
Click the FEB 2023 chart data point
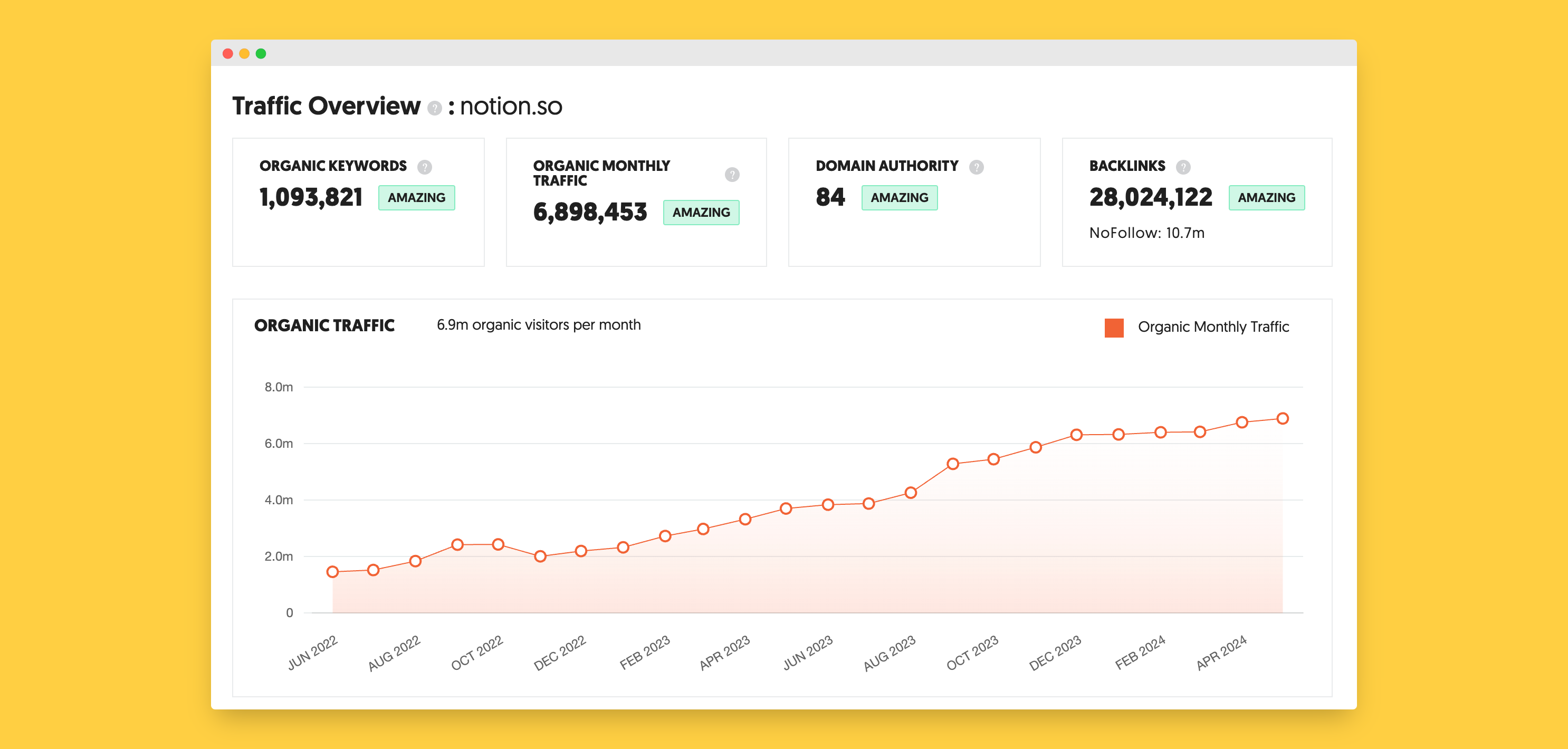(665, 536)
